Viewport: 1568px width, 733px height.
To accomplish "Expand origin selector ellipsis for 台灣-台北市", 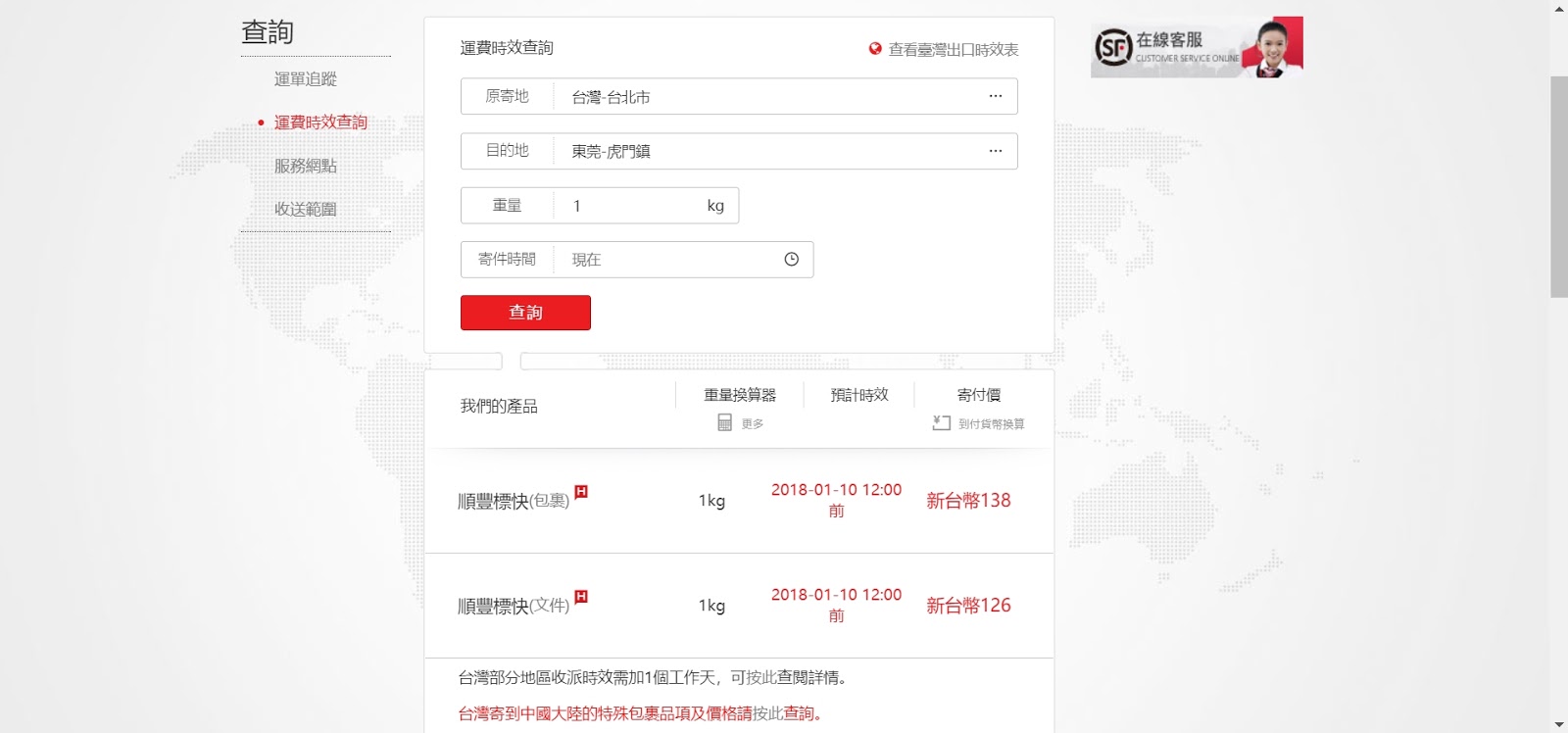I will point(996,96).
